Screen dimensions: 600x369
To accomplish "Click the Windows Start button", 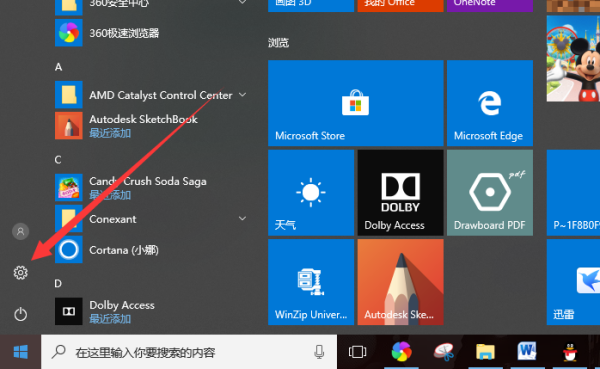I will click(x=20, y=352).
